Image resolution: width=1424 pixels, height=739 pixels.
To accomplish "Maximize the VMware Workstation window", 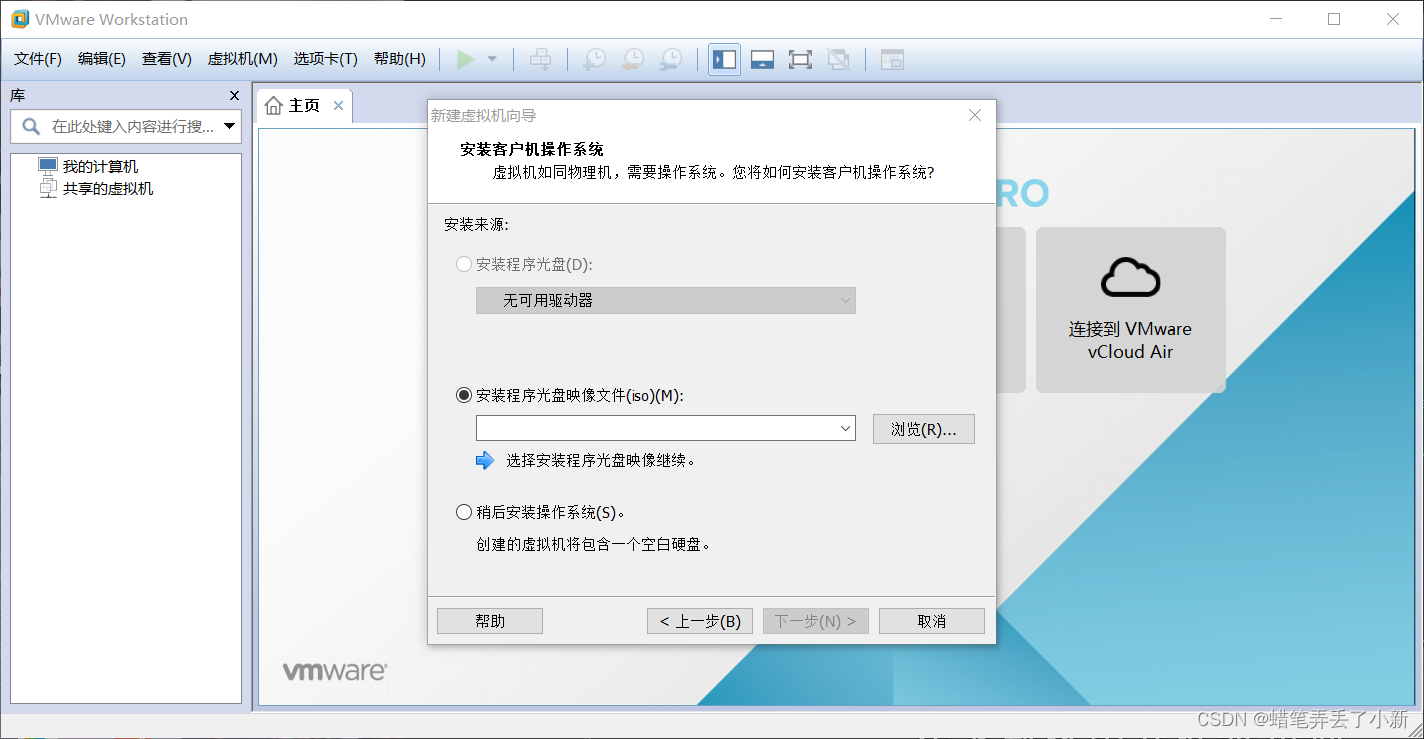I will 1333,19.
